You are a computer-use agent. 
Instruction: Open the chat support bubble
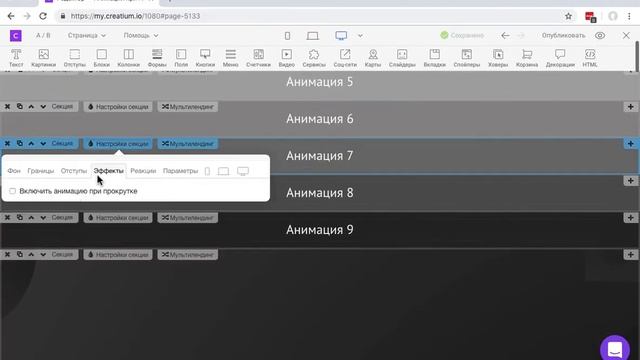coord(615,349)
